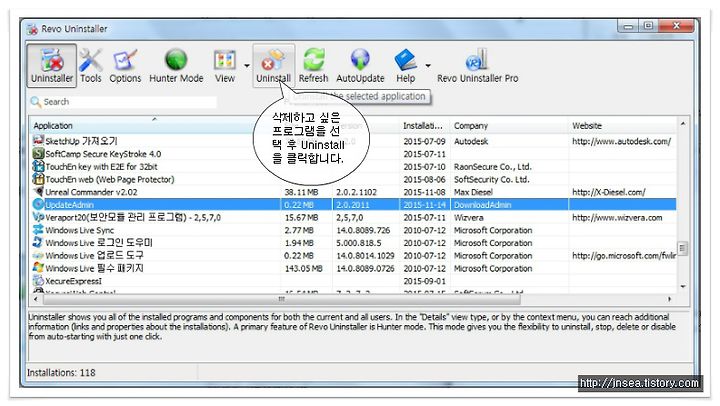Image resolution: width=720 pixels, height=406 pixels.
Task: Select the UpdateAdmin entry icon
Action: (38, 204)
